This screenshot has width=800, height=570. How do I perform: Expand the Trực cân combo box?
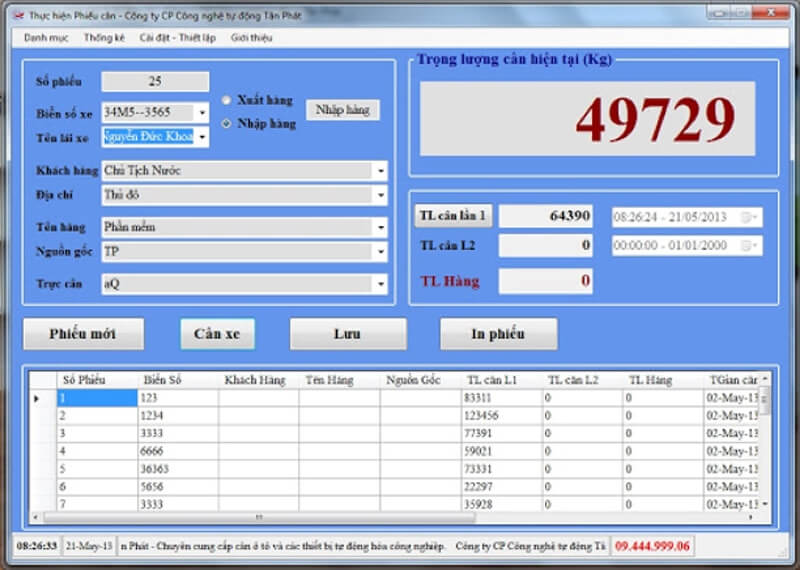[x=380, y=285]
